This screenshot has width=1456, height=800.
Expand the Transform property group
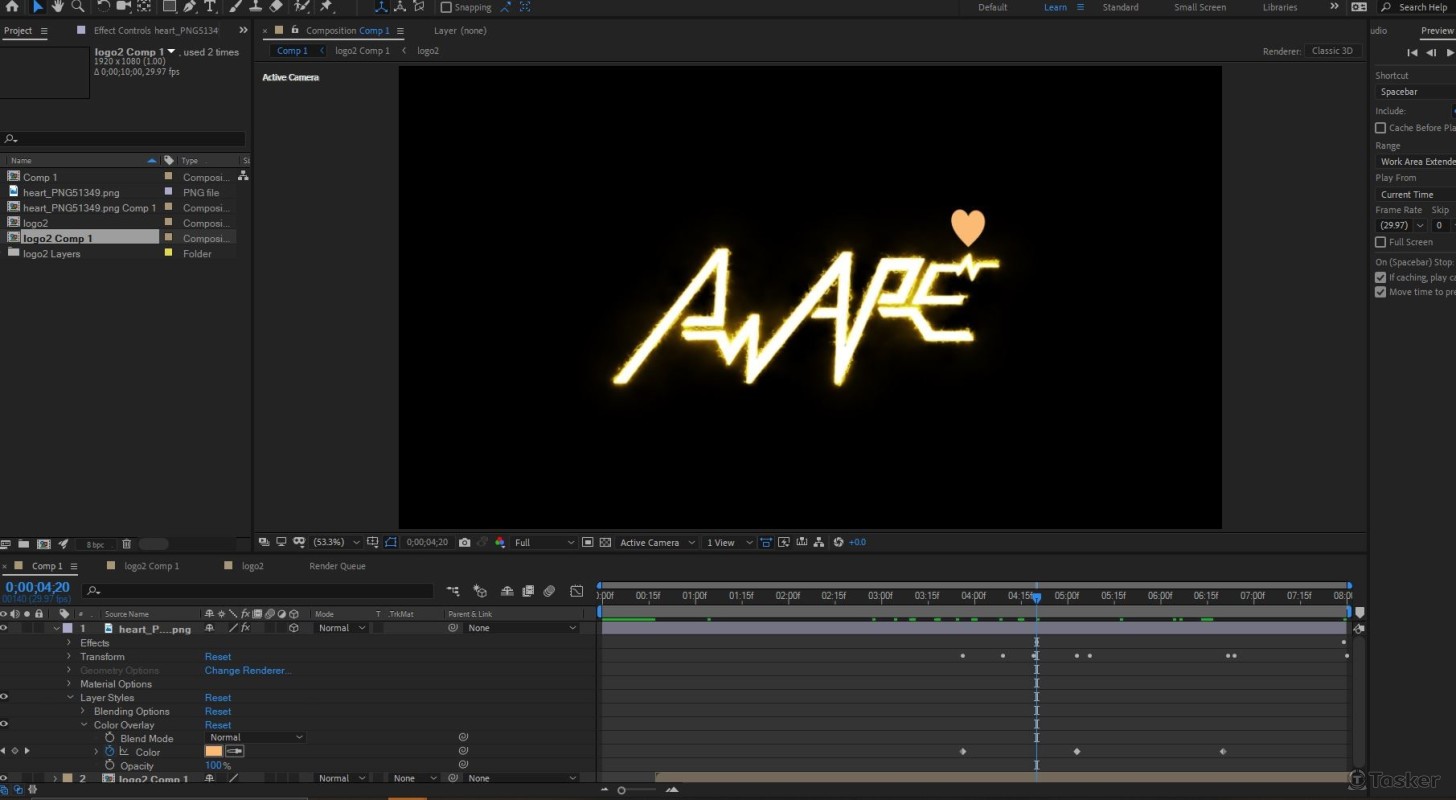pos(69,657)
